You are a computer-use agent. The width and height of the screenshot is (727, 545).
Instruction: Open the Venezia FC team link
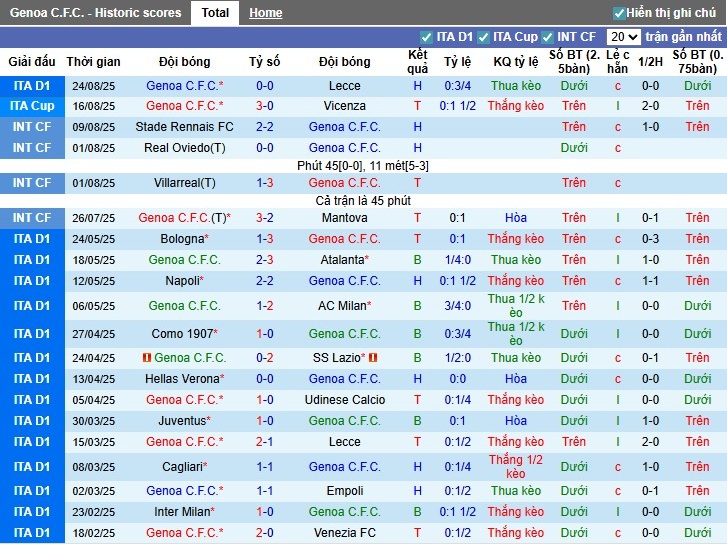[x=344, y=533]
